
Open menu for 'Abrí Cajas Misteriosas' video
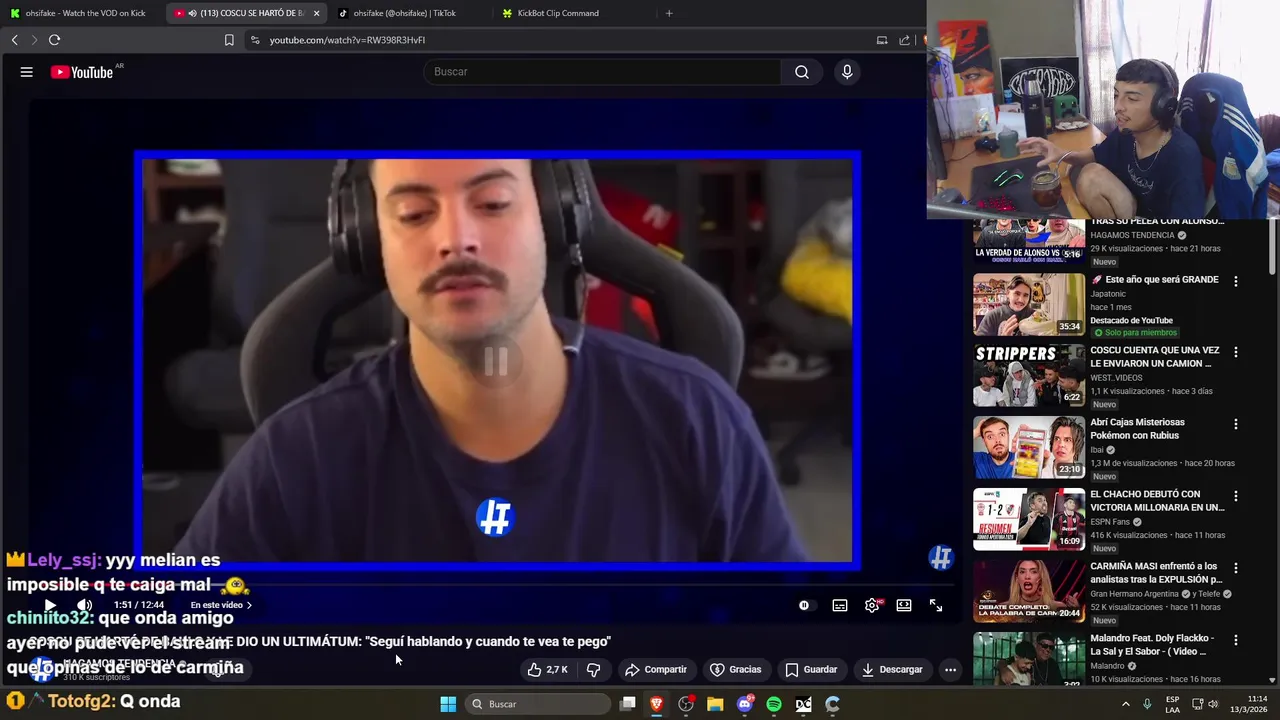pos(1236,425)
